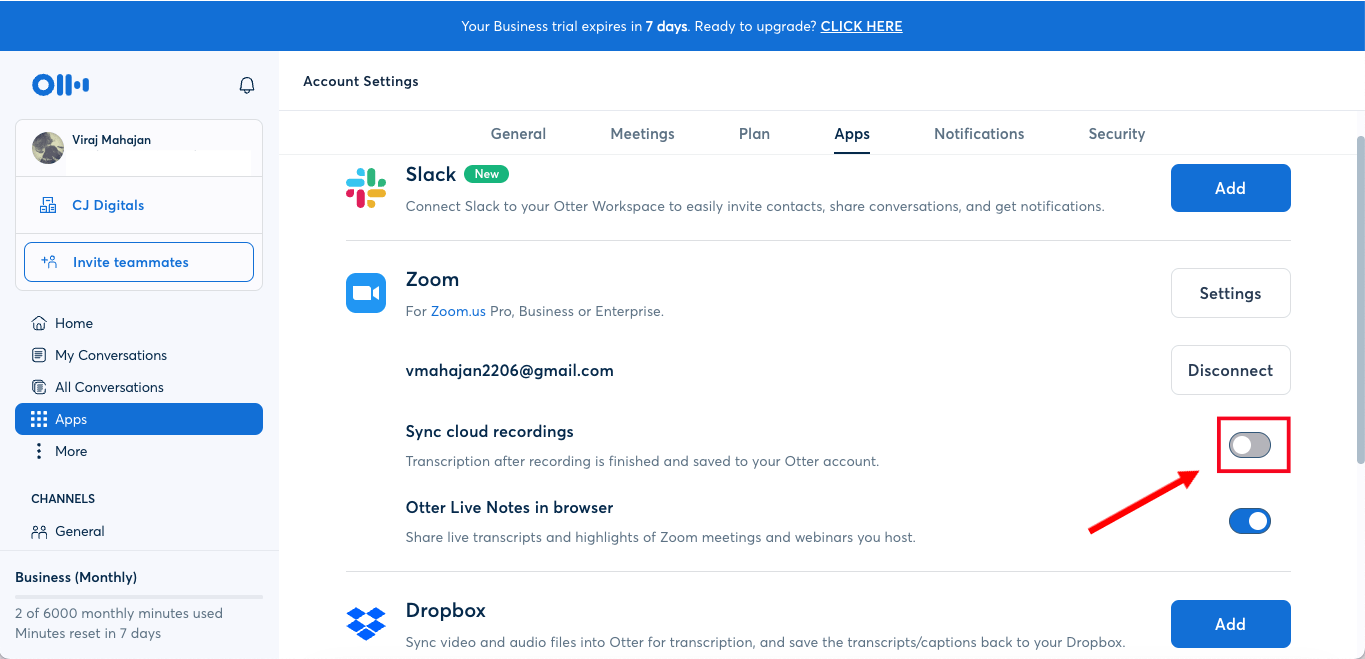
Task: Open All Conversations in sidebar
Action: (139, 387)
